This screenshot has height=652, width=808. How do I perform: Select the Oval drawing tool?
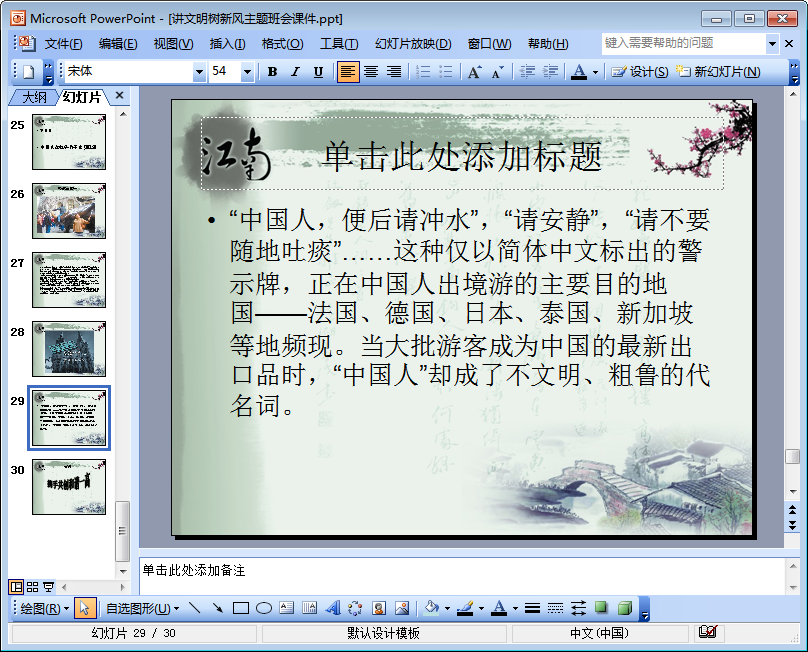[264, 609]
